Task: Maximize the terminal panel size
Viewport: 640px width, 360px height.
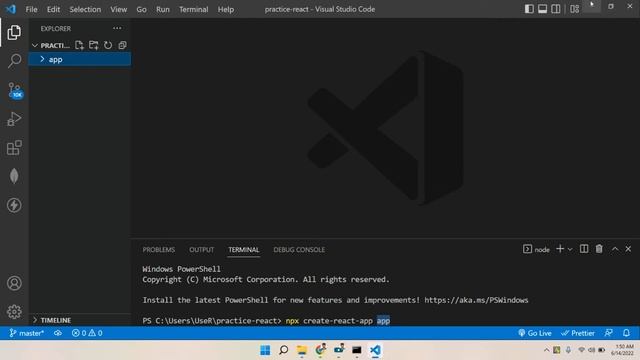Action: coord(615,249)
